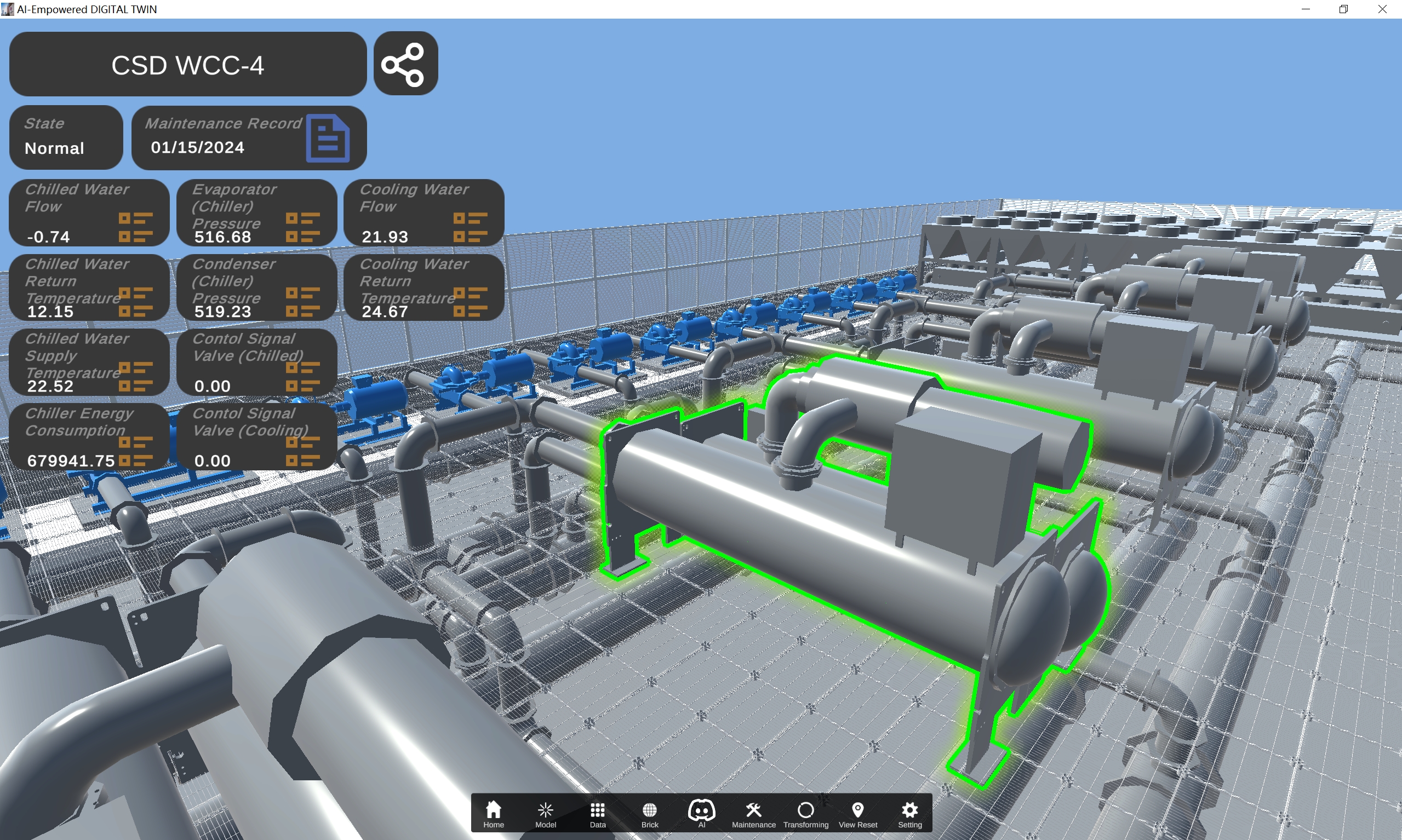
Task: Open Condenser (Chiller) Pressure list icon
Action: coord(302,302)
